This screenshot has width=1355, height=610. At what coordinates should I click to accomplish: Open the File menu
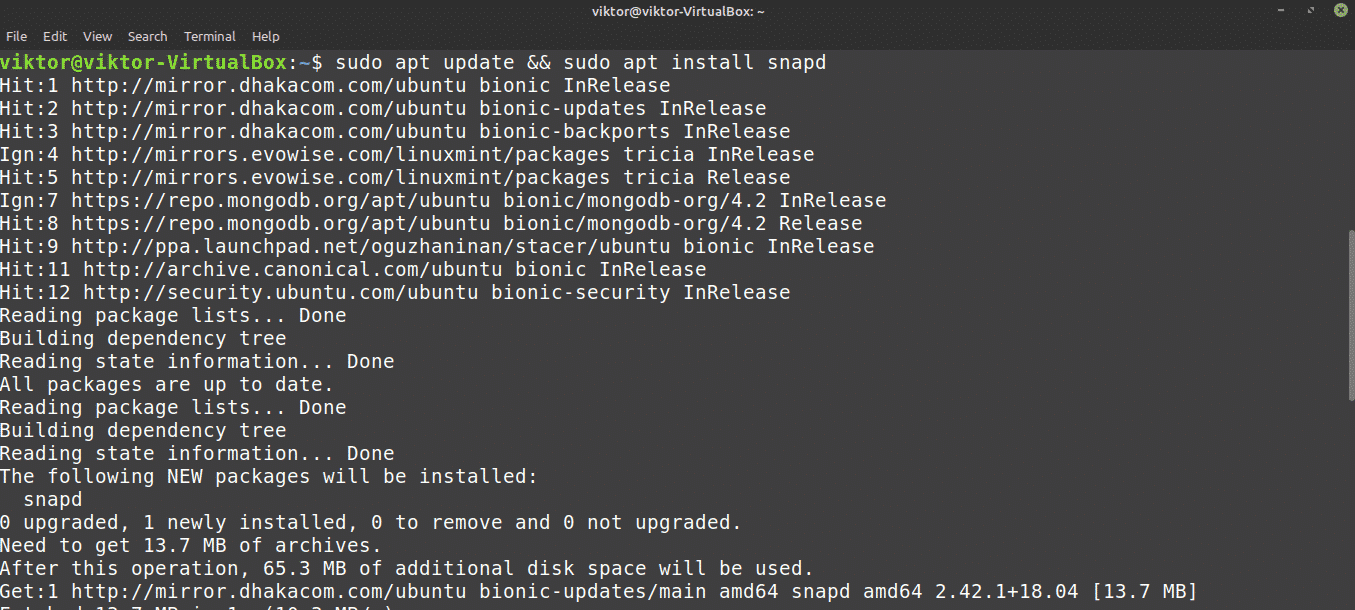[x=16, y=36]
